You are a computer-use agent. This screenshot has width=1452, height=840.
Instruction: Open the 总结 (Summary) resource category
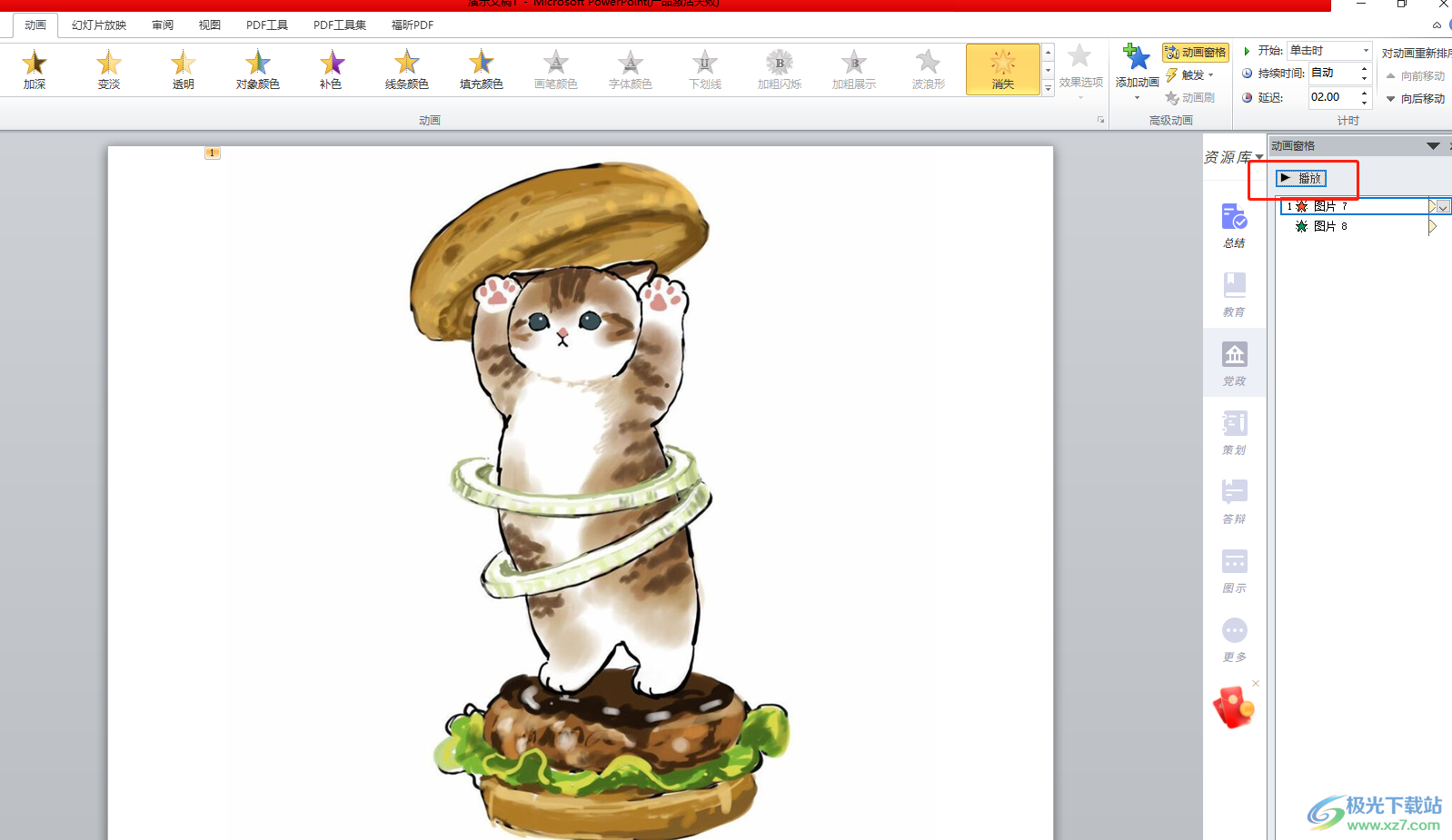[x=1234, y=226]
